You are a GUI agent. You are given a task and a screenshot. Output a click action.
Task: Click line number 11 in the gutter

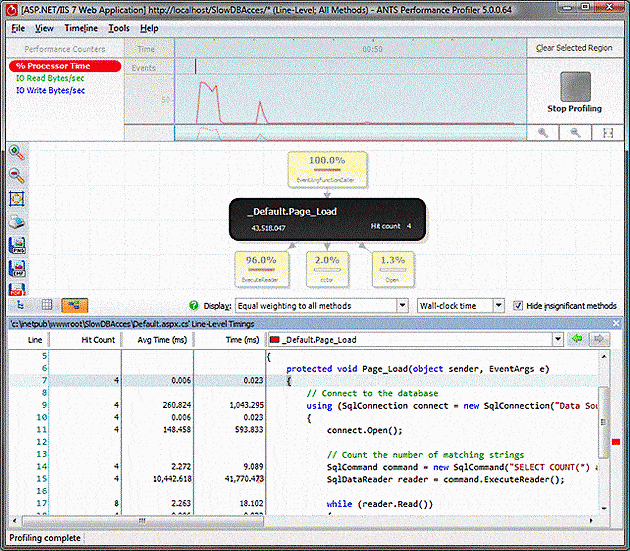coord(42,430)
